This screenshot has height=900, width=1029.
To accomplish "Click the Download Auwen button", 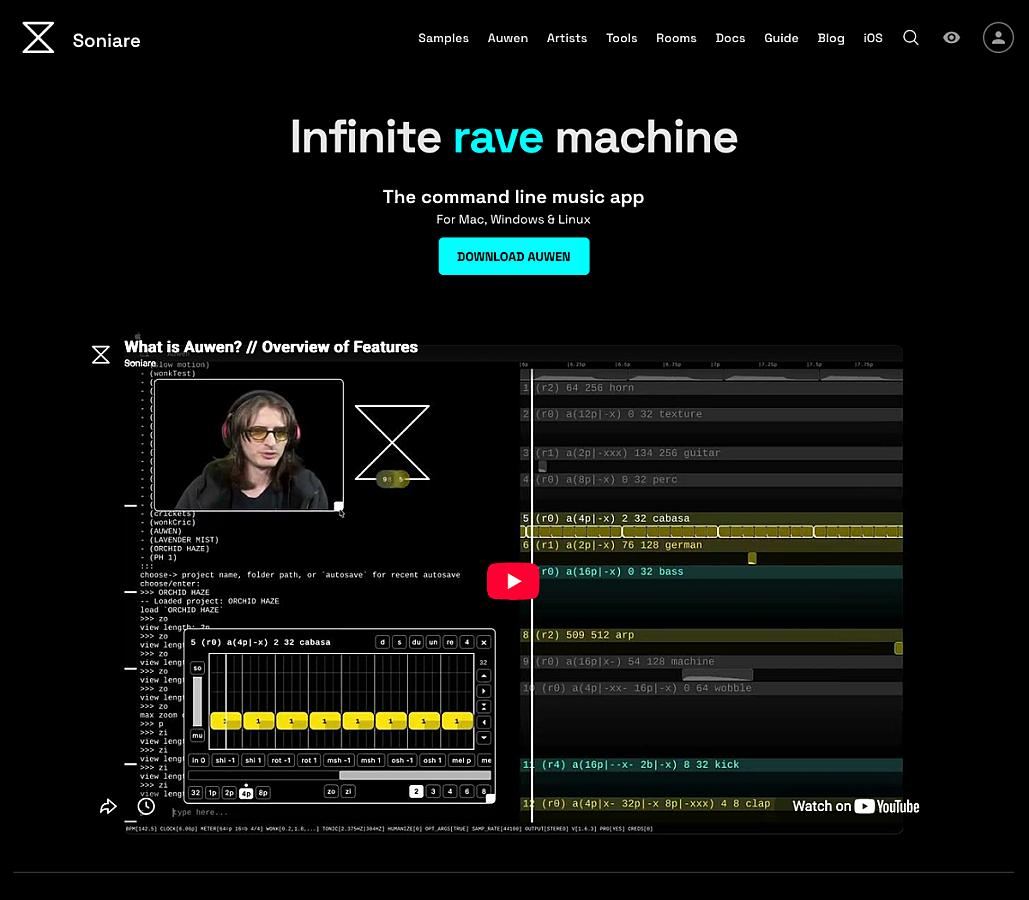I will (514, 256).
